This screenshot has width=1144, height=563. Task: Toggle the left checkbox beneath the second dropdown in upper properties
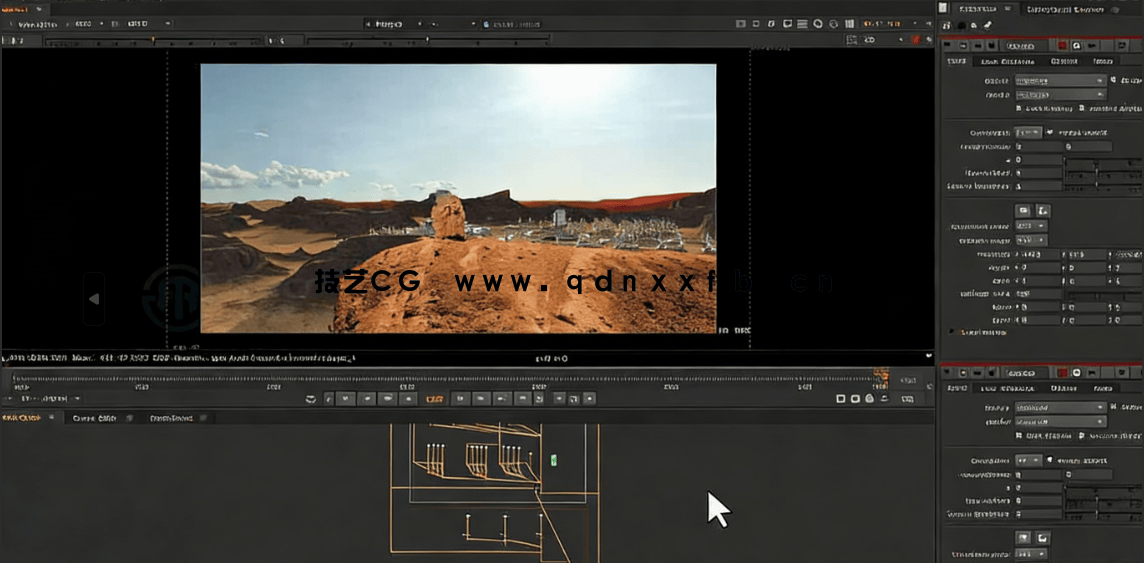(1019, 108)
